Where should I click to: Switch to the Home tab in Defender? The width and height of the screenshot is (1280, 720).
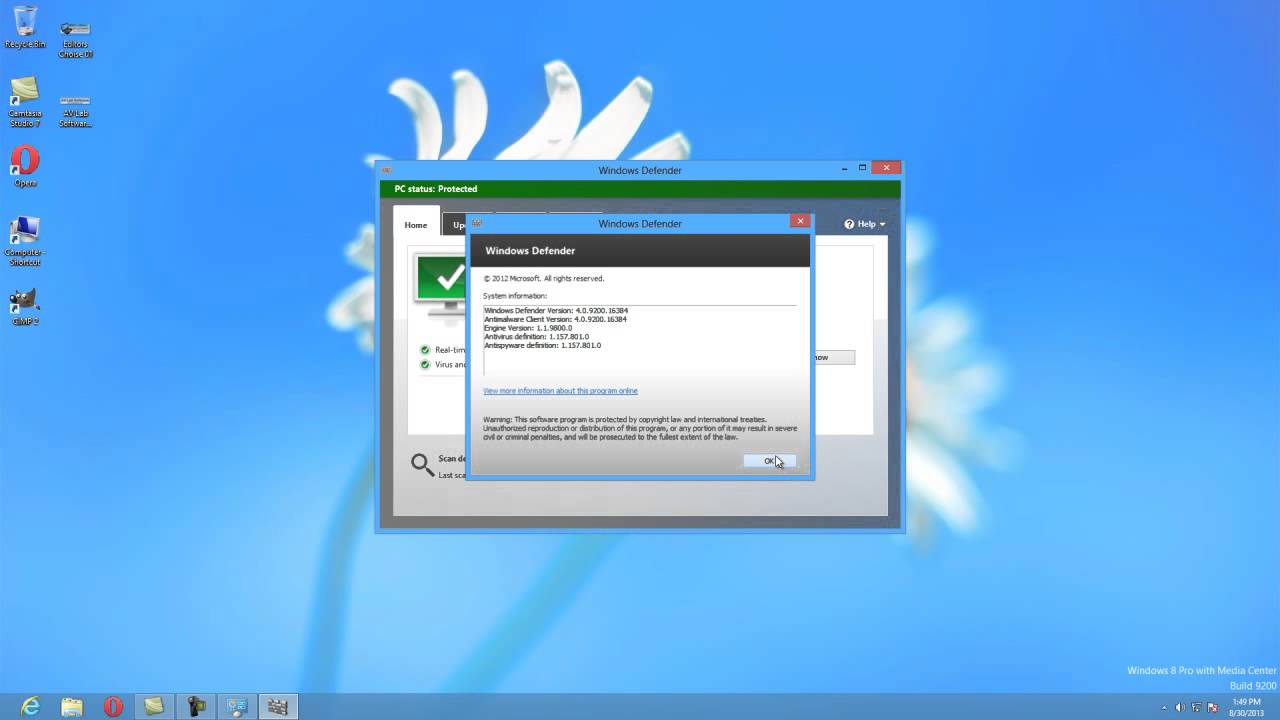point(416,225)
